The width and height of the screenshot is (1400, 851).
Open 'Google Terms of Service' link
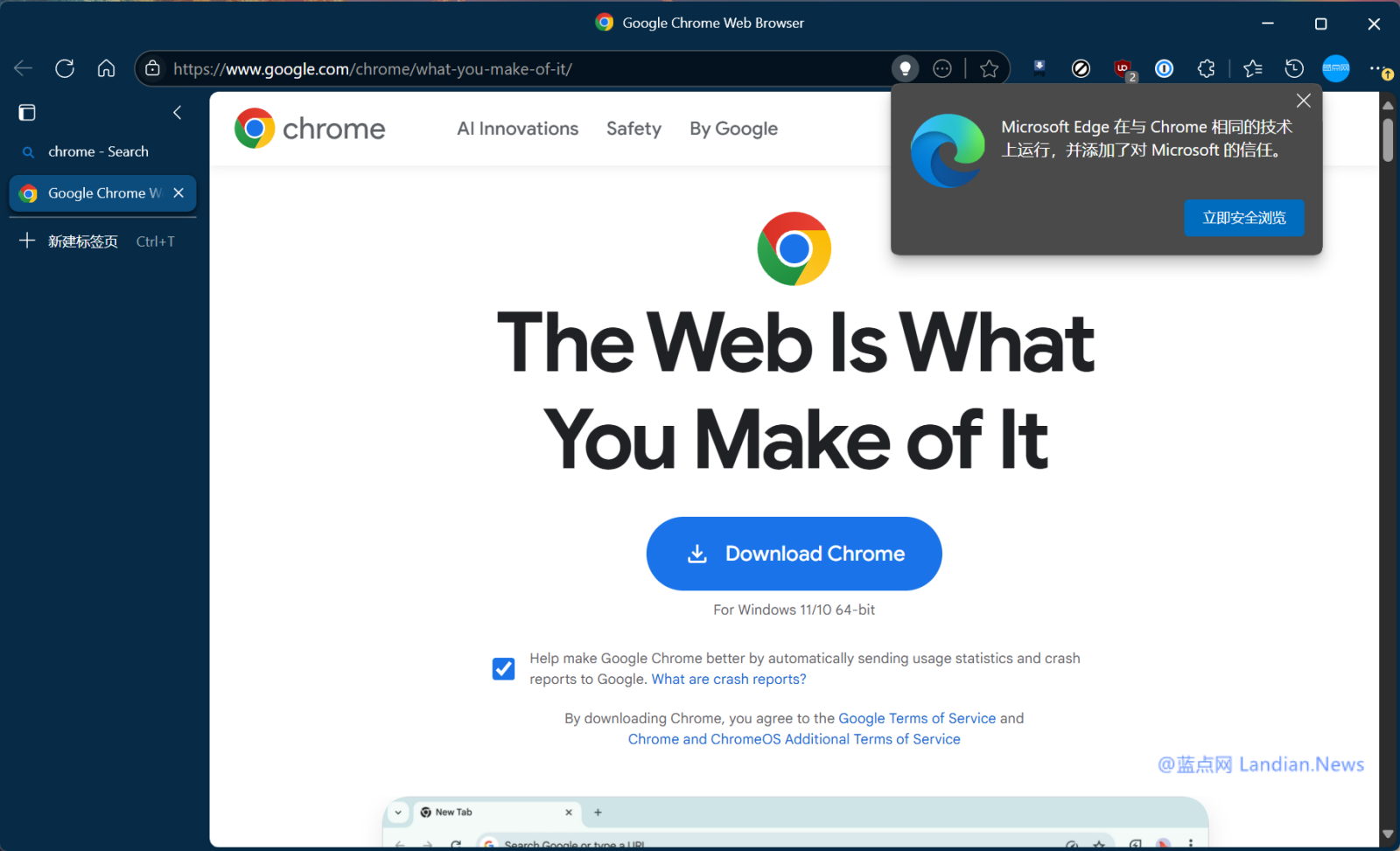(916, 718)
